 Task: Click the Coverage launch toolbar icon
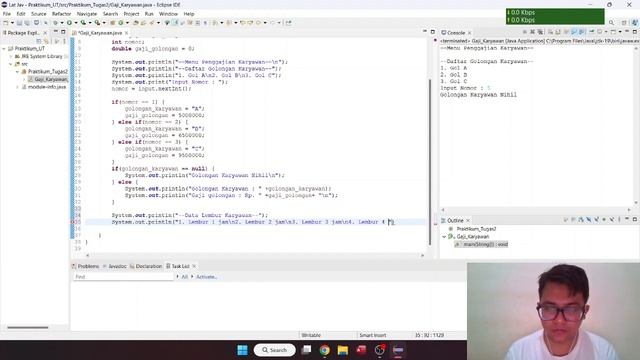point(83,23)
